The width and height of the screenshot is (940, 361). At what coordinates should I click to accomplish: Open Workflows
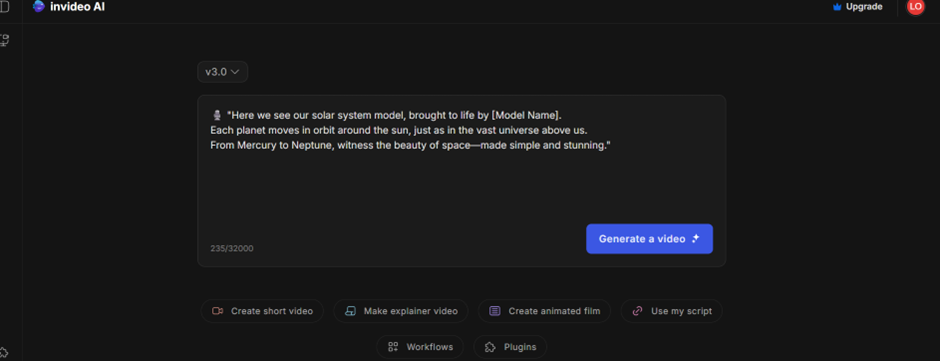420,347
